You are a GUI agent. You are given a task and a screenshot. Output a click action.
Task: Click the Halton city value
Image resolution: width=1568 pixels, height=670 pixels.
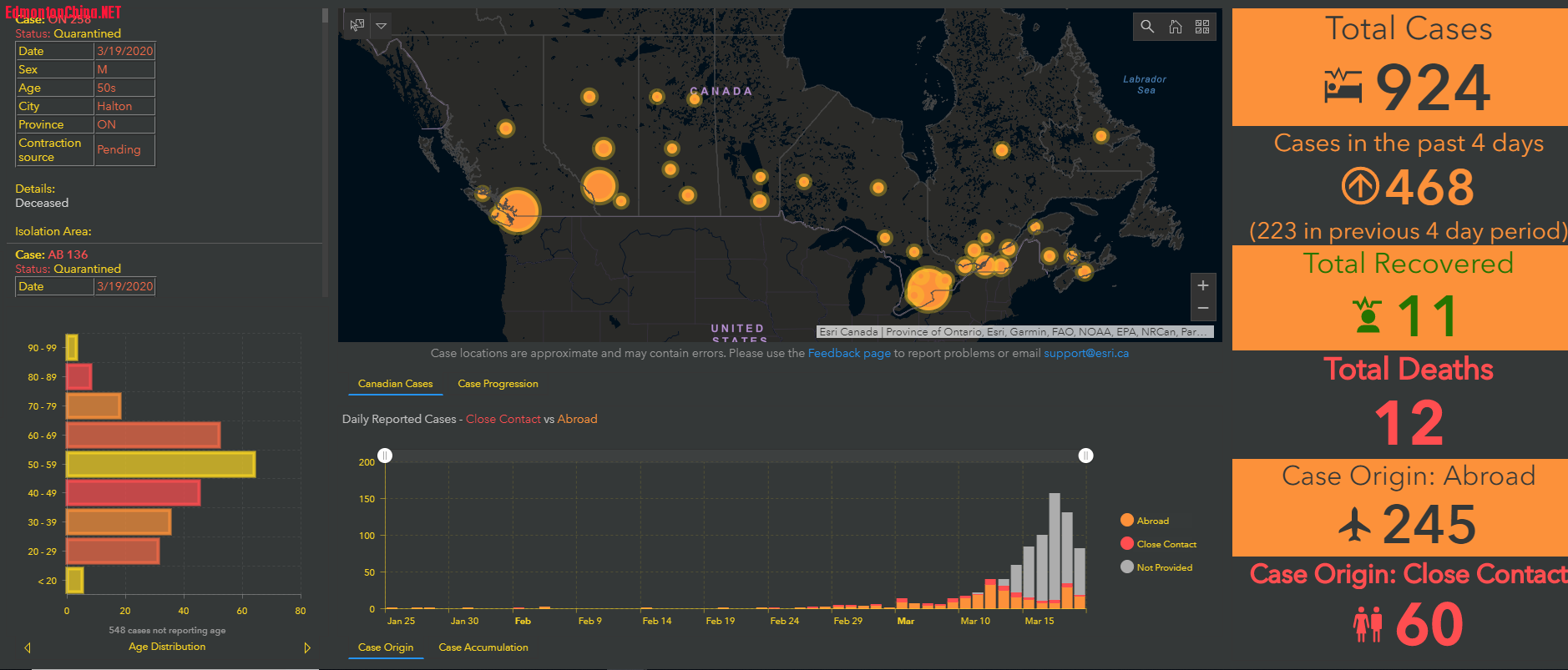point(114,106)
